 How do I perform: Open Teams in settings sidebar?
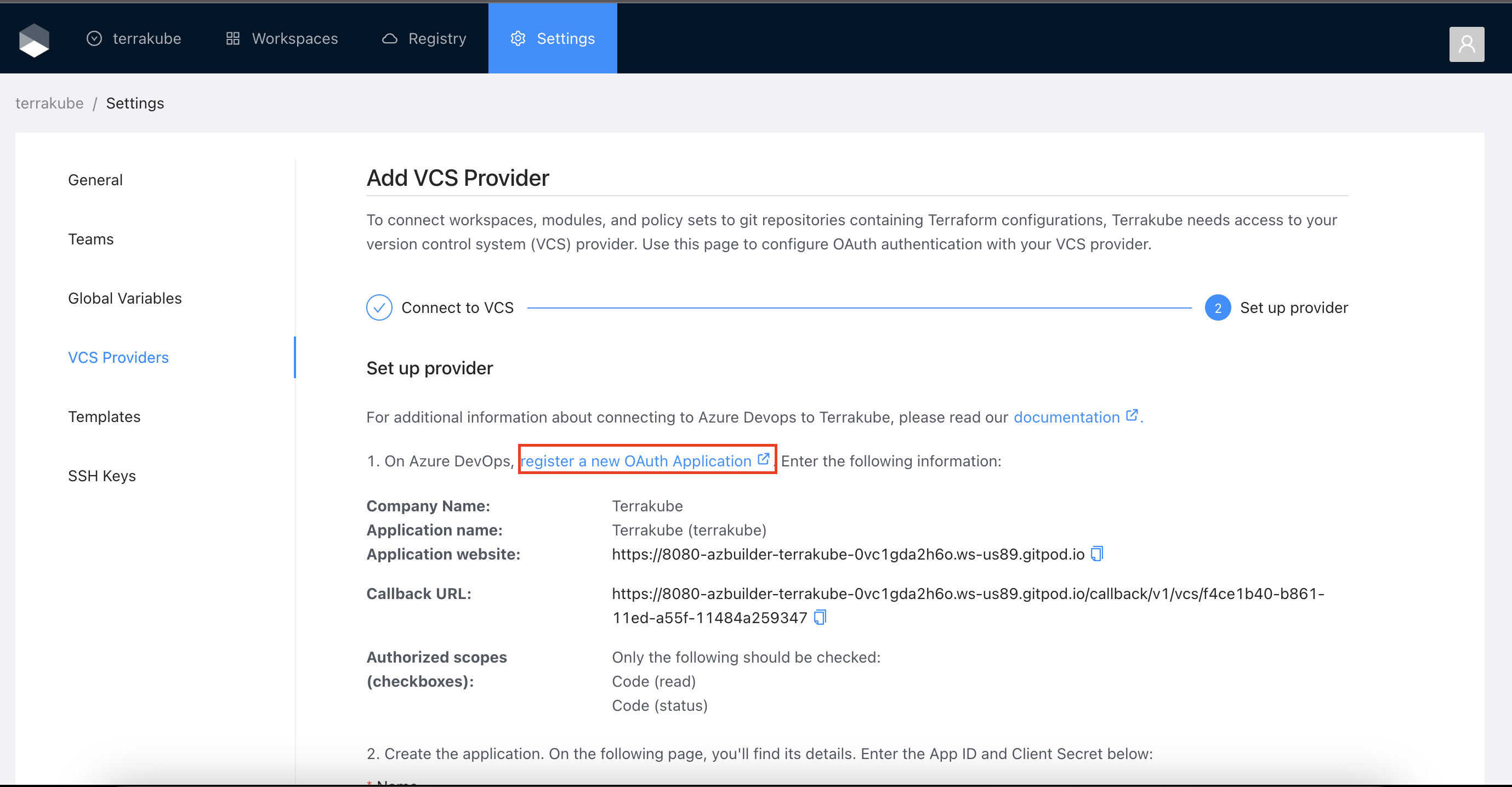point(91,239)
